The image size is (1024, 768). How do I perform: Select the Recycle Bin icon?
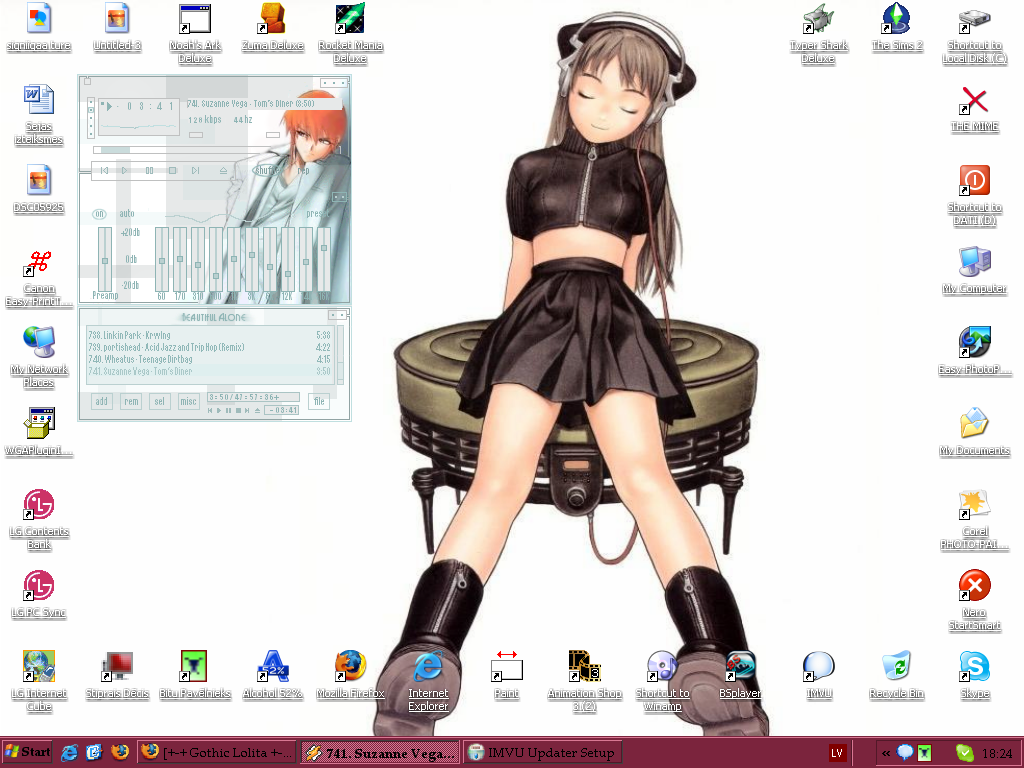click(x=897, y=675)
